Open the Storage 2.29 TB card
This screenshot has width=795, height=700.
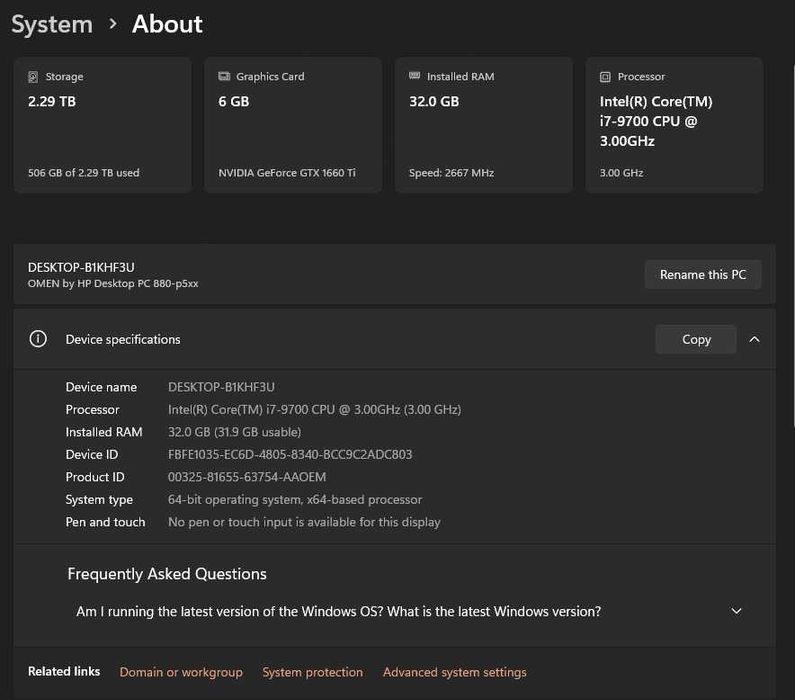tap(102, 125)
